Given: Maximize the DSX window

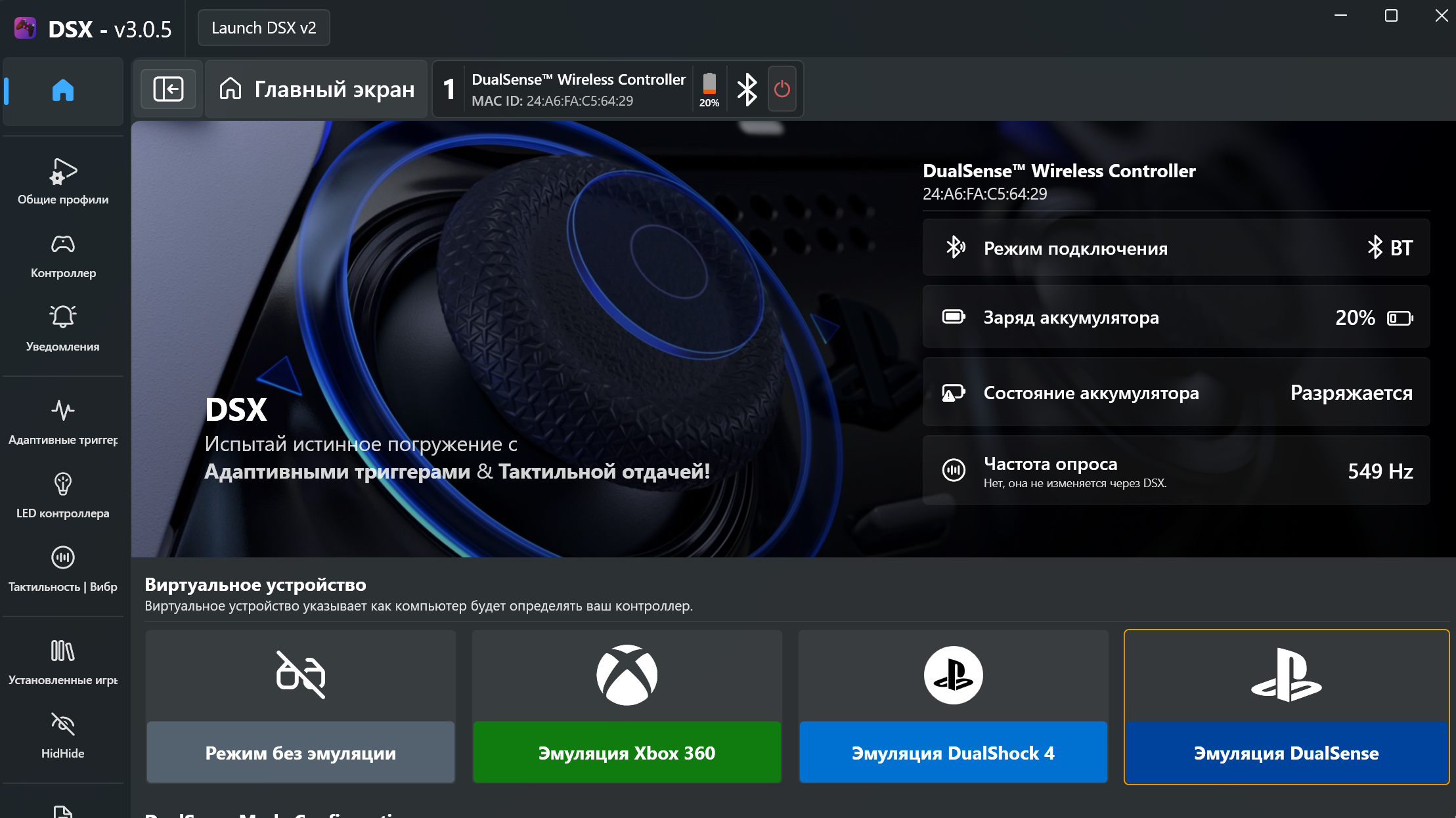Looking at the screenshot, I should click(x=1391, y=16).
